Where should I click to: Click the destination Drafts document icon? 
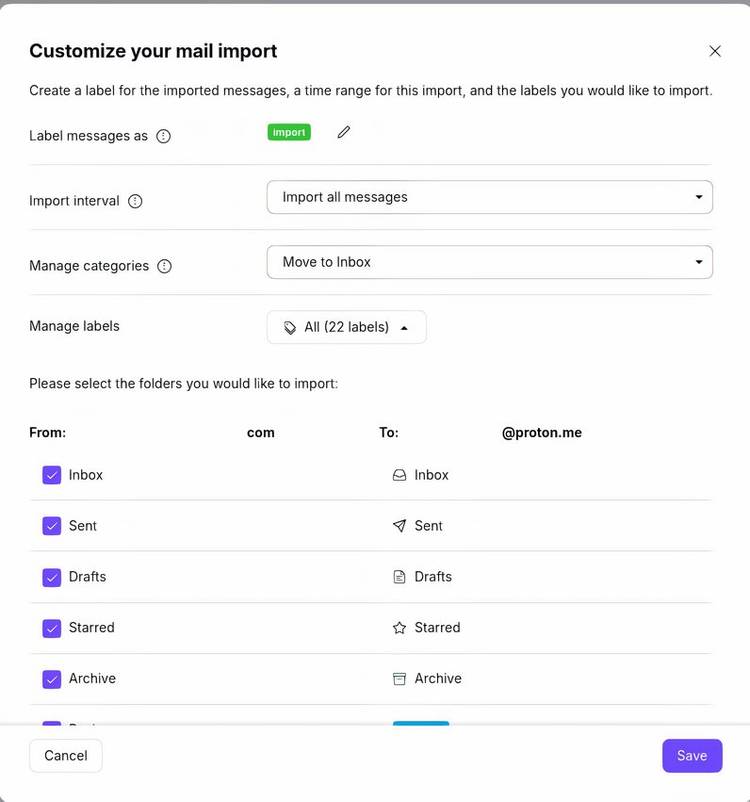399,577
